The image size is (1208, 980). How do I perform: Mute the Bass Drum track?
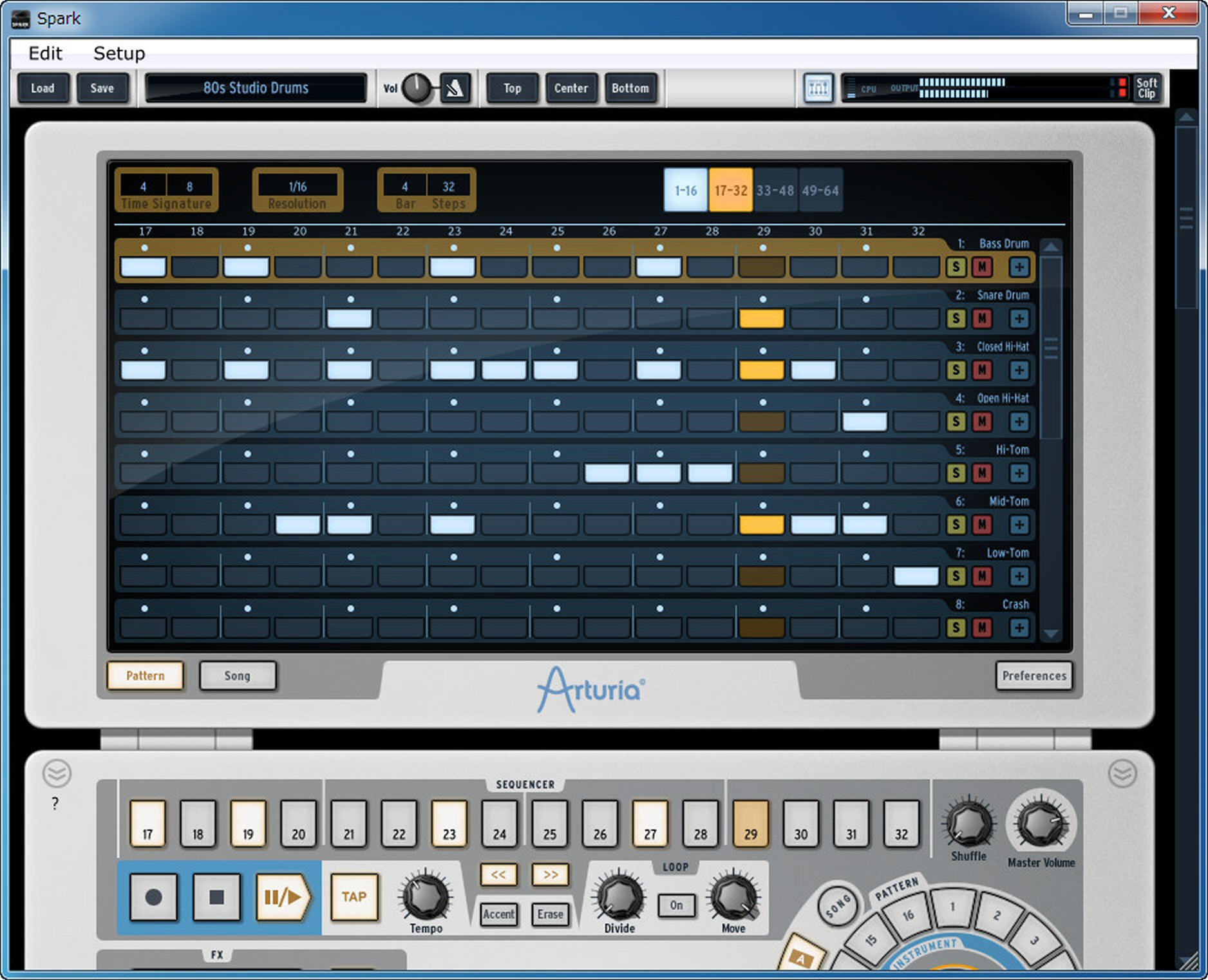pyautogui.click(x=982, y=267)
